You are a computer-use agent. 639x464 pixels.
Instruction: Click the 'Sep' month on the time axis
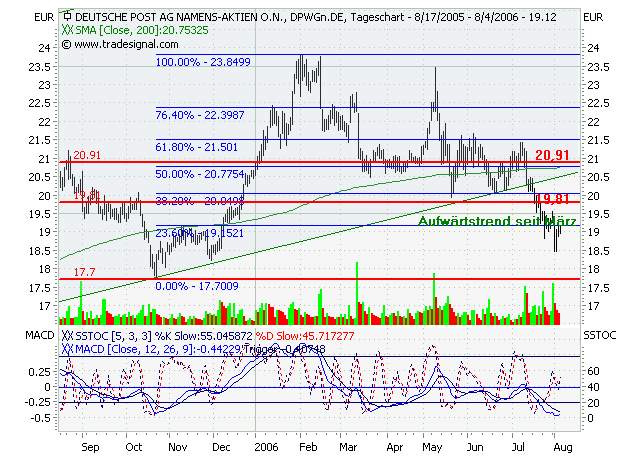point(90,447)
